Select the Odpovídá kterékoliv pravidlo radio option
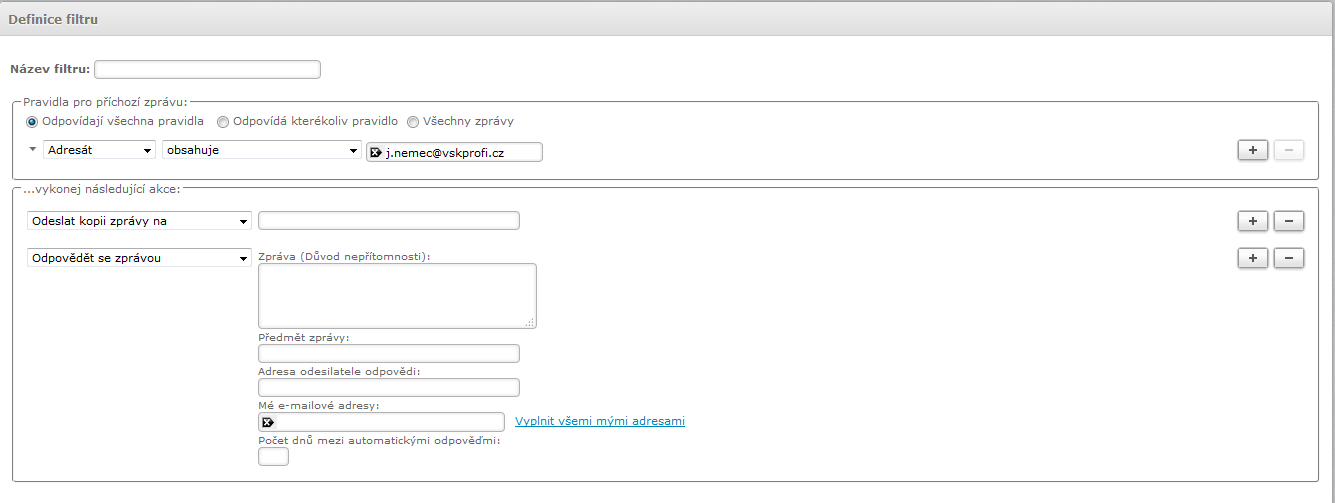This screenshot has height=503, width=1335. [x=223, y=122]
